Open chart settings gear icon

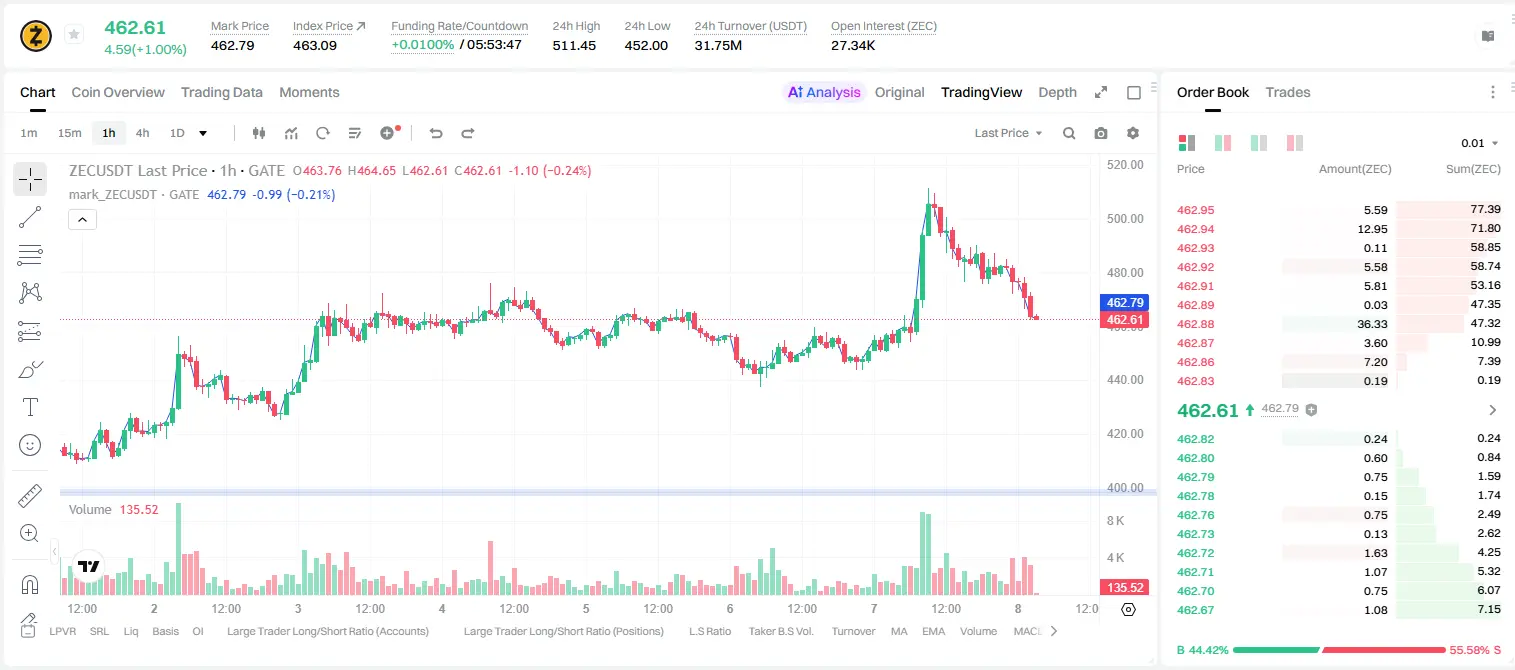[x=1133, y=133]
